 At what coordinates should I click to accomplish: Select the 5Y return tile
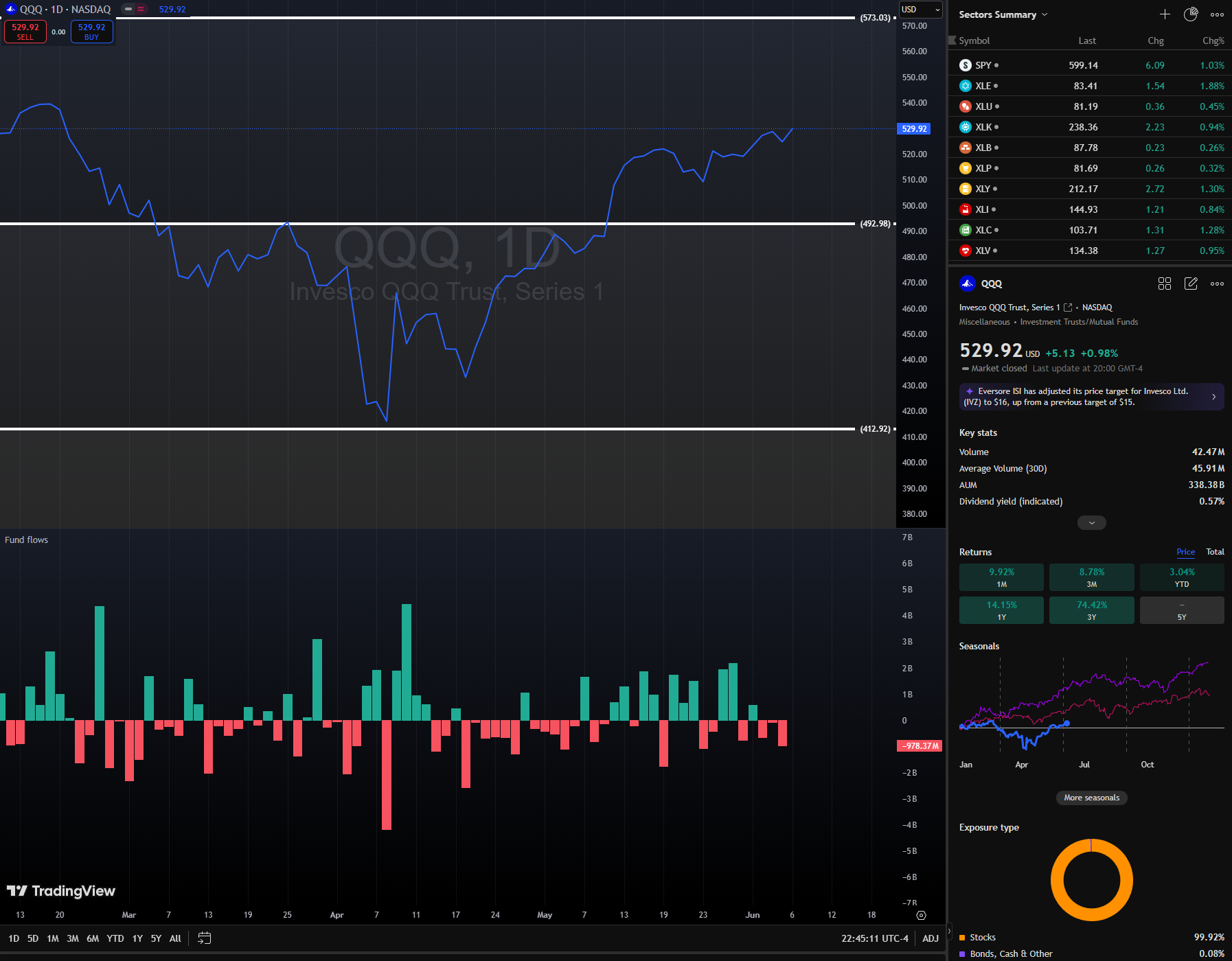pyautogui.click(x=1182, y=610)
